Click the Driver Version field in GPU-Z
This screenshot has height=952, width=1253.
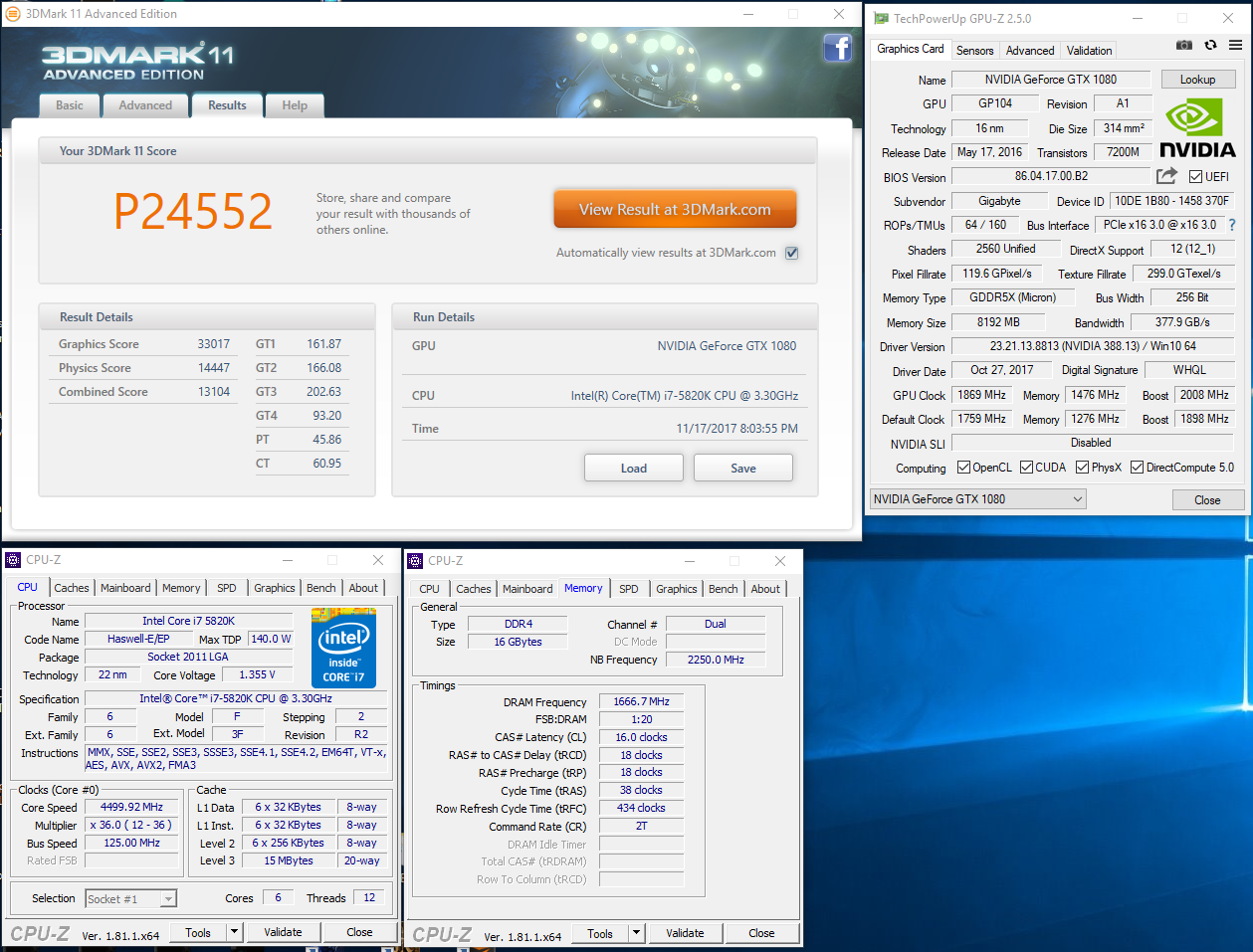click(x=1093, y=346)
